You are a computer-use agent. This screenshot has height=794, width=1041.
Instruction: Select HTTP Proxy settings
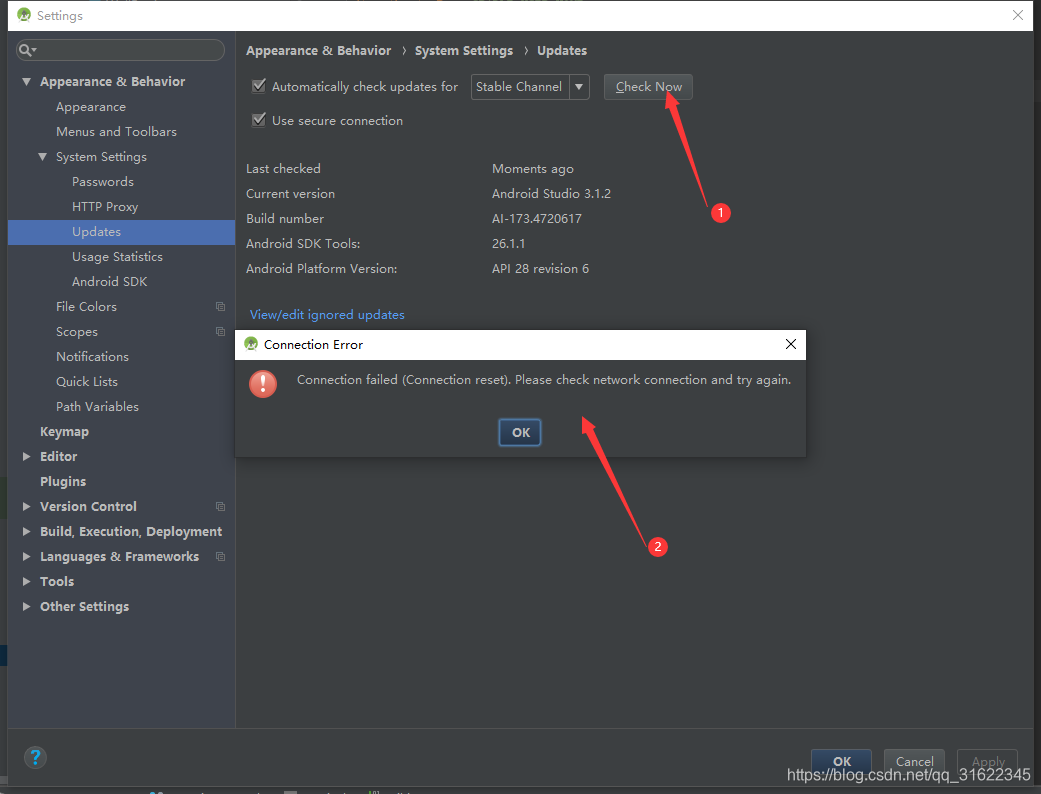click(105, 206)
